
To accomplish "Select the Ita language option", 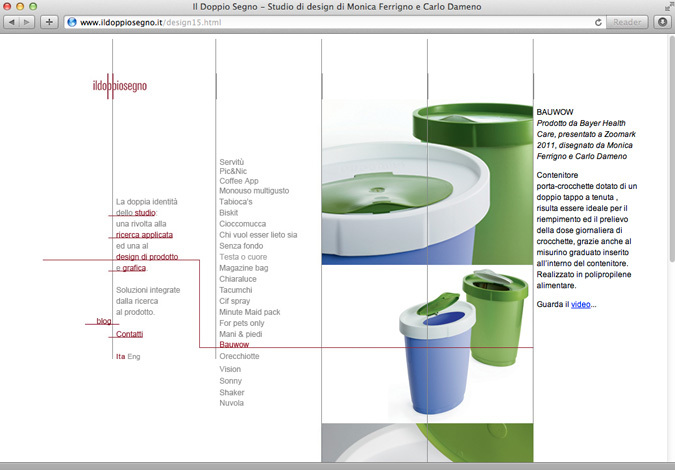I will pyautogui.click(x=120, y=356).
